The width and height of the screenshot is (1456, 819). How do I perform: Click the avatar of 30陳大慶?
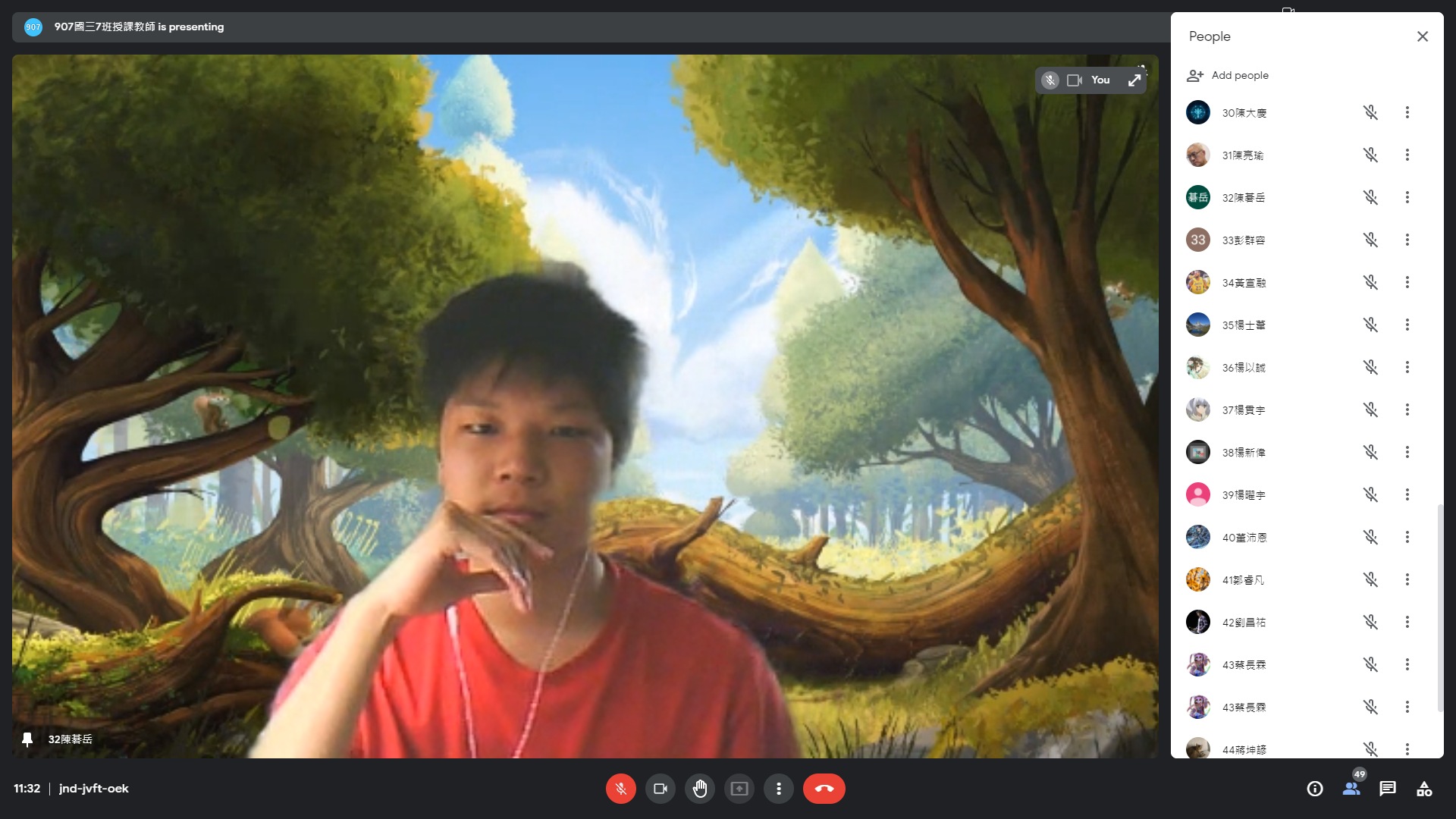tap(1198, 112)
